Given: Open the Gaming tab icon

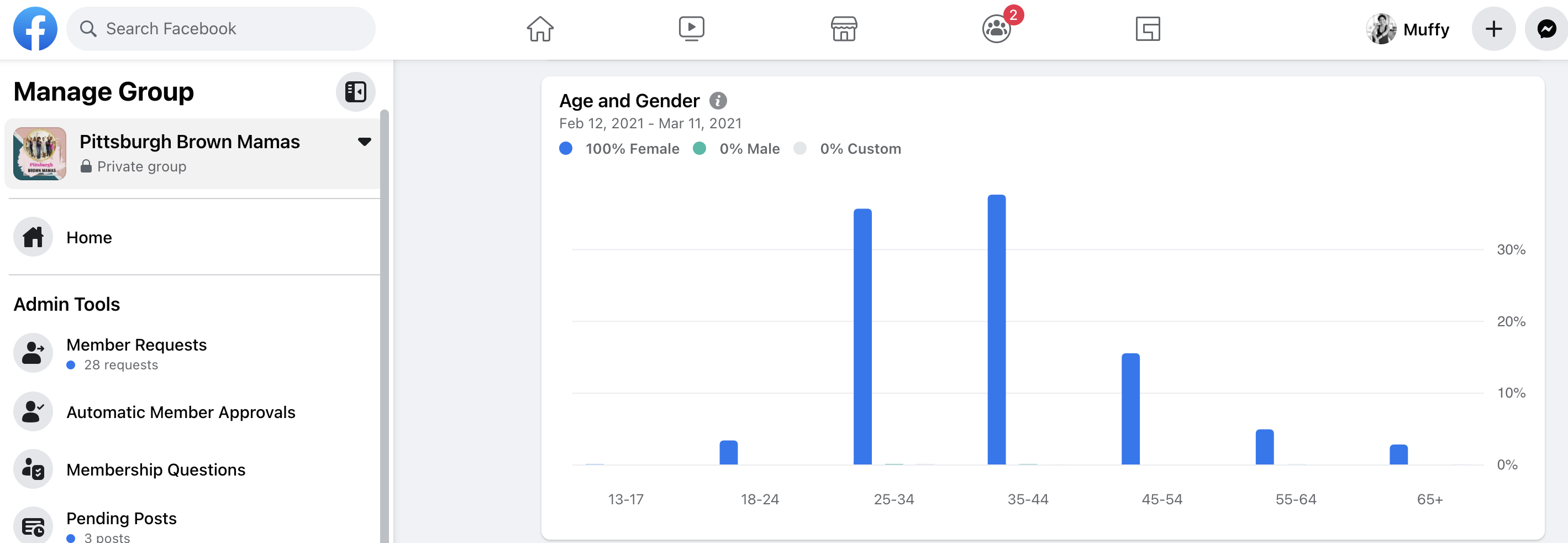Looking at the screenshot, I should pos(1148,29).
